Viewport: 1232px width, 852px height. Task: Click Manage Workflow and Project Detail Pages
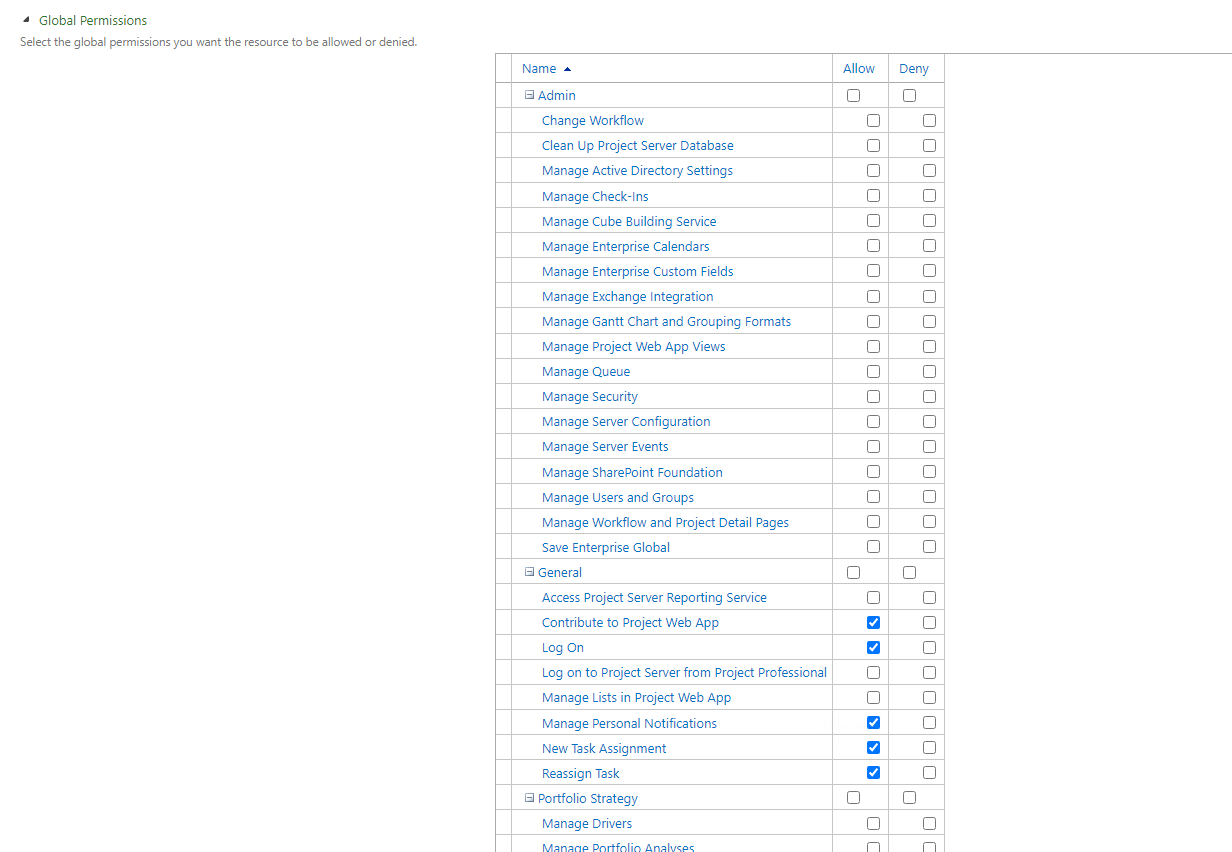[x=665, y=523]
